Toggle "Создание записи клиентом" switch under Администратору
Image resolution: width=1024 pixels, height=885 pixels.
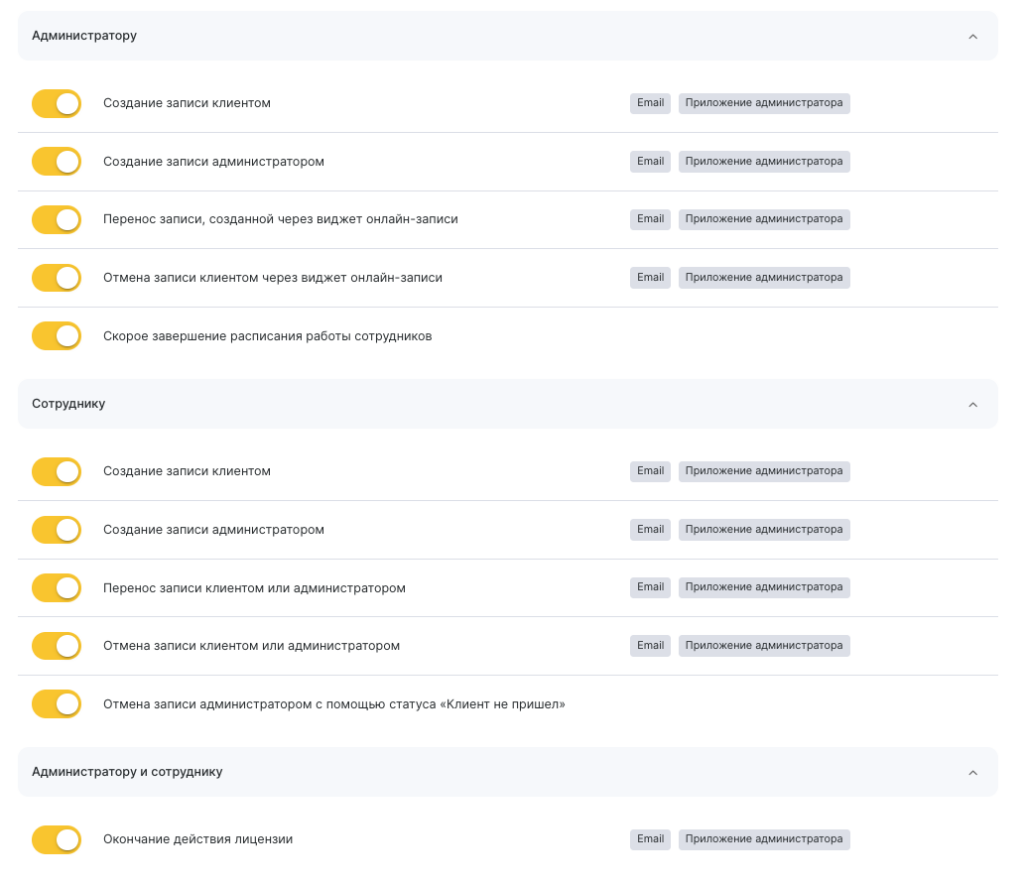56,104
